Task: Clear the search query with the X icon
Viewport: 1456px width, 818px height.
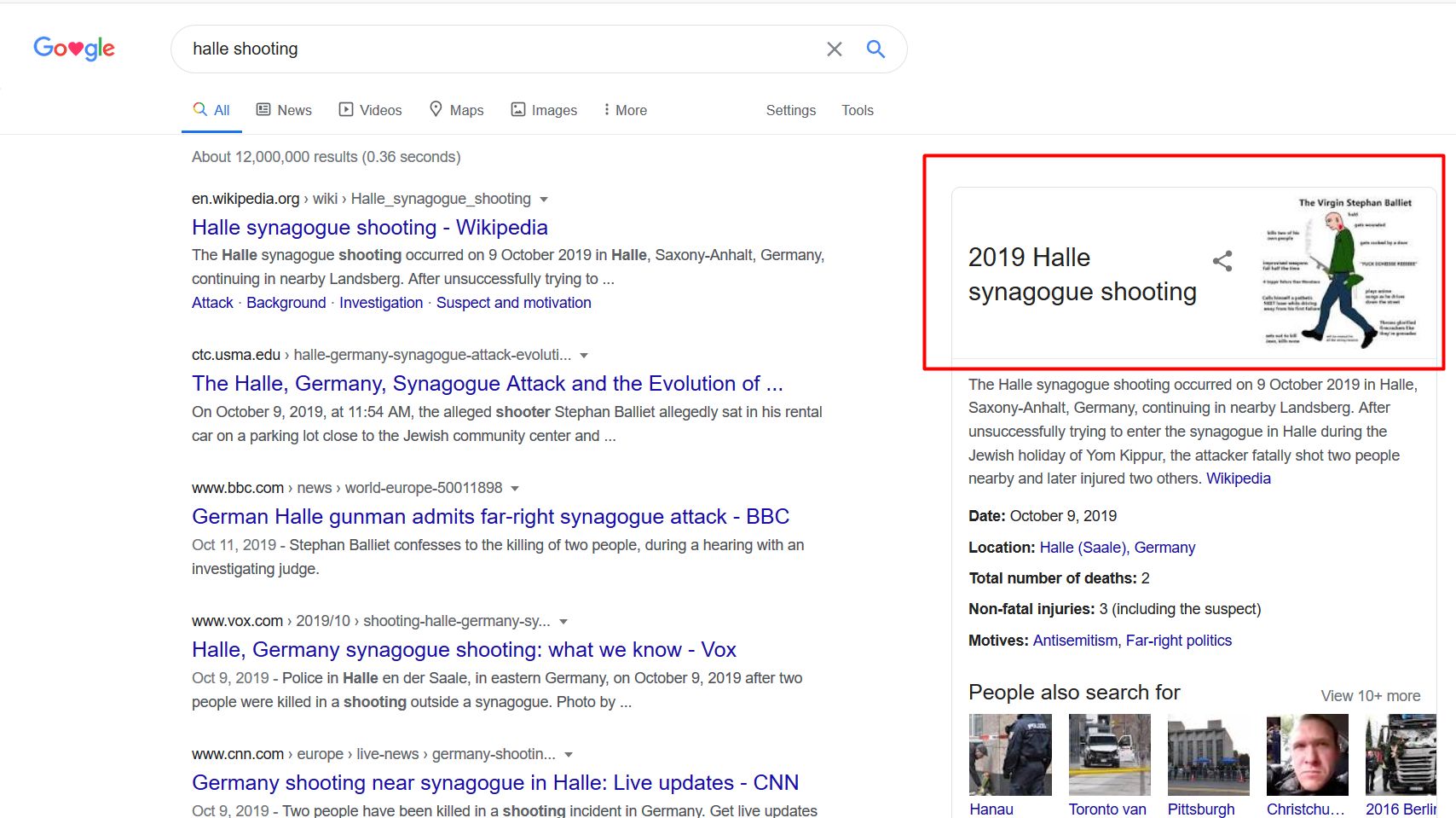Action: tap(834, 49)
